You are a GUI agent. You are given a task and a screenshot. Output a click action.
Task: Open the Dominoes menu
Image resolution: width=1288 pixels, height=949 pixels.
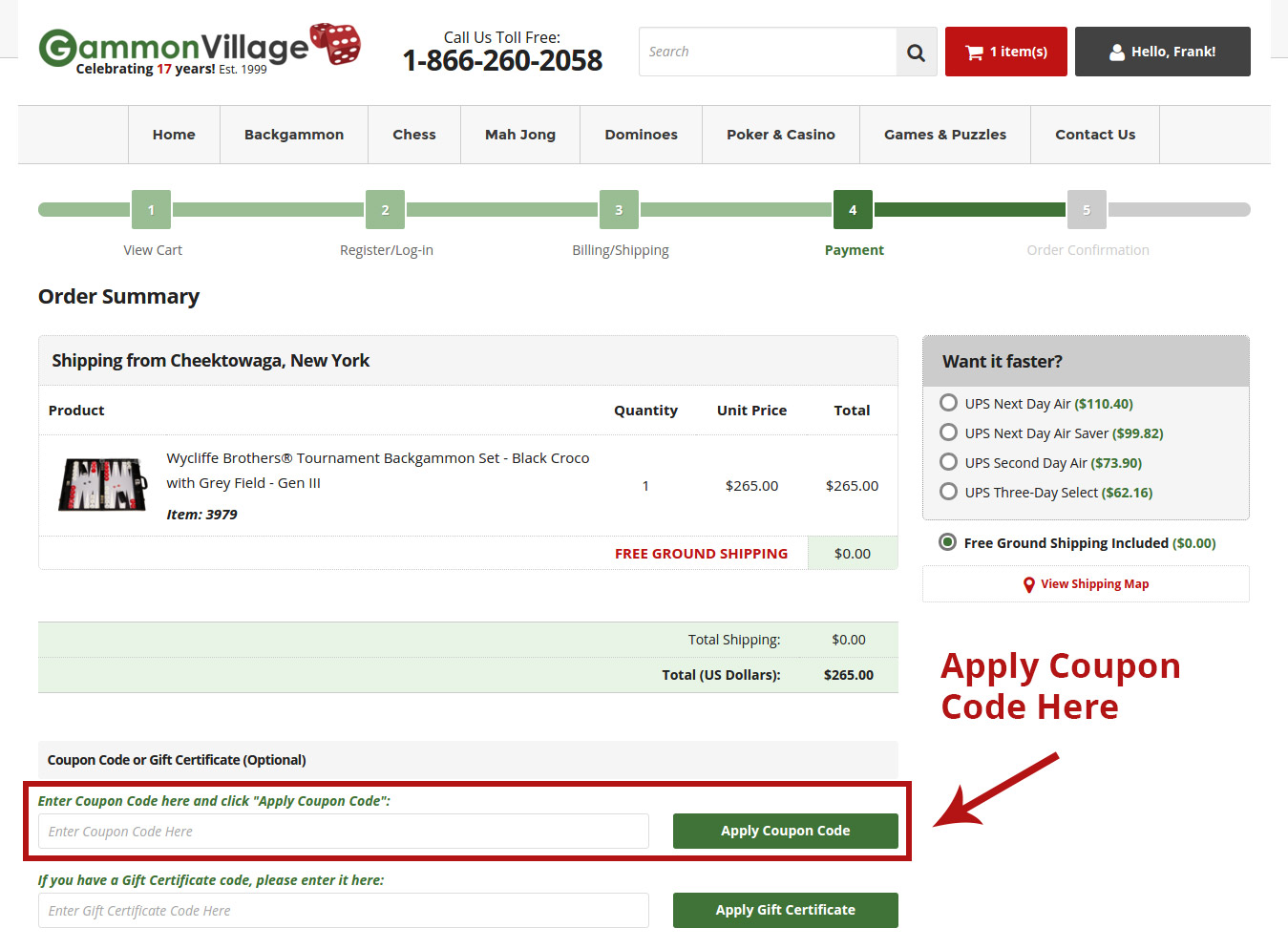[642, 135]
